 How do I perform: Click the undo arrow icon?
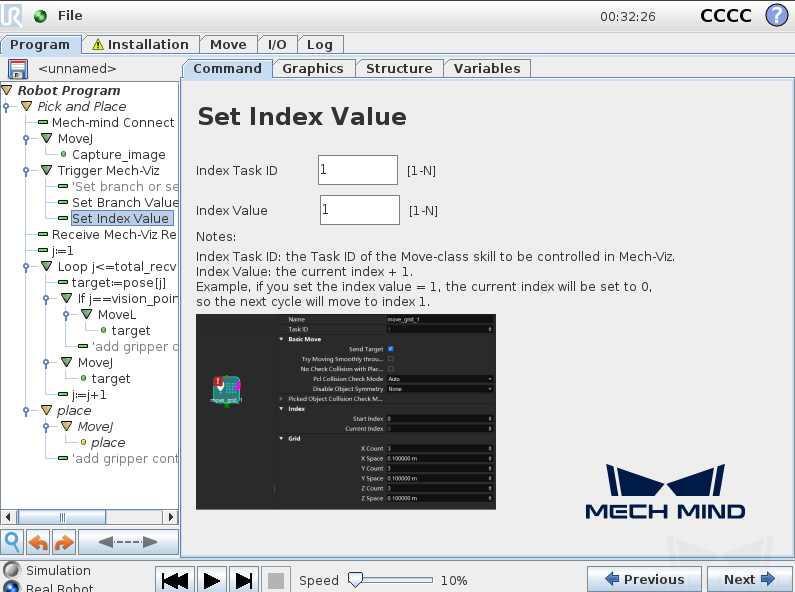(x=38, y=542)
